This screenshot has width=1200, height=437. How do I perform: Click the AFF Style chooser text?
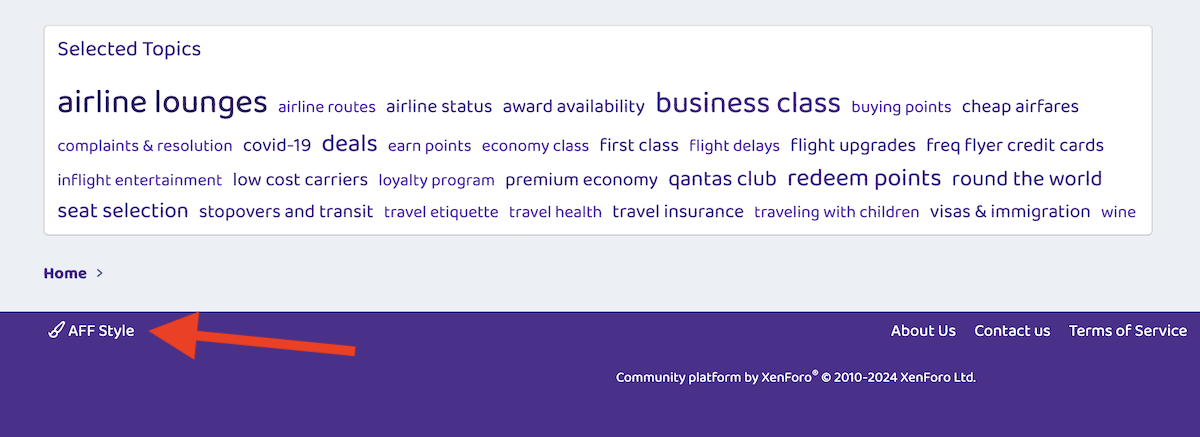coord(101,331)
